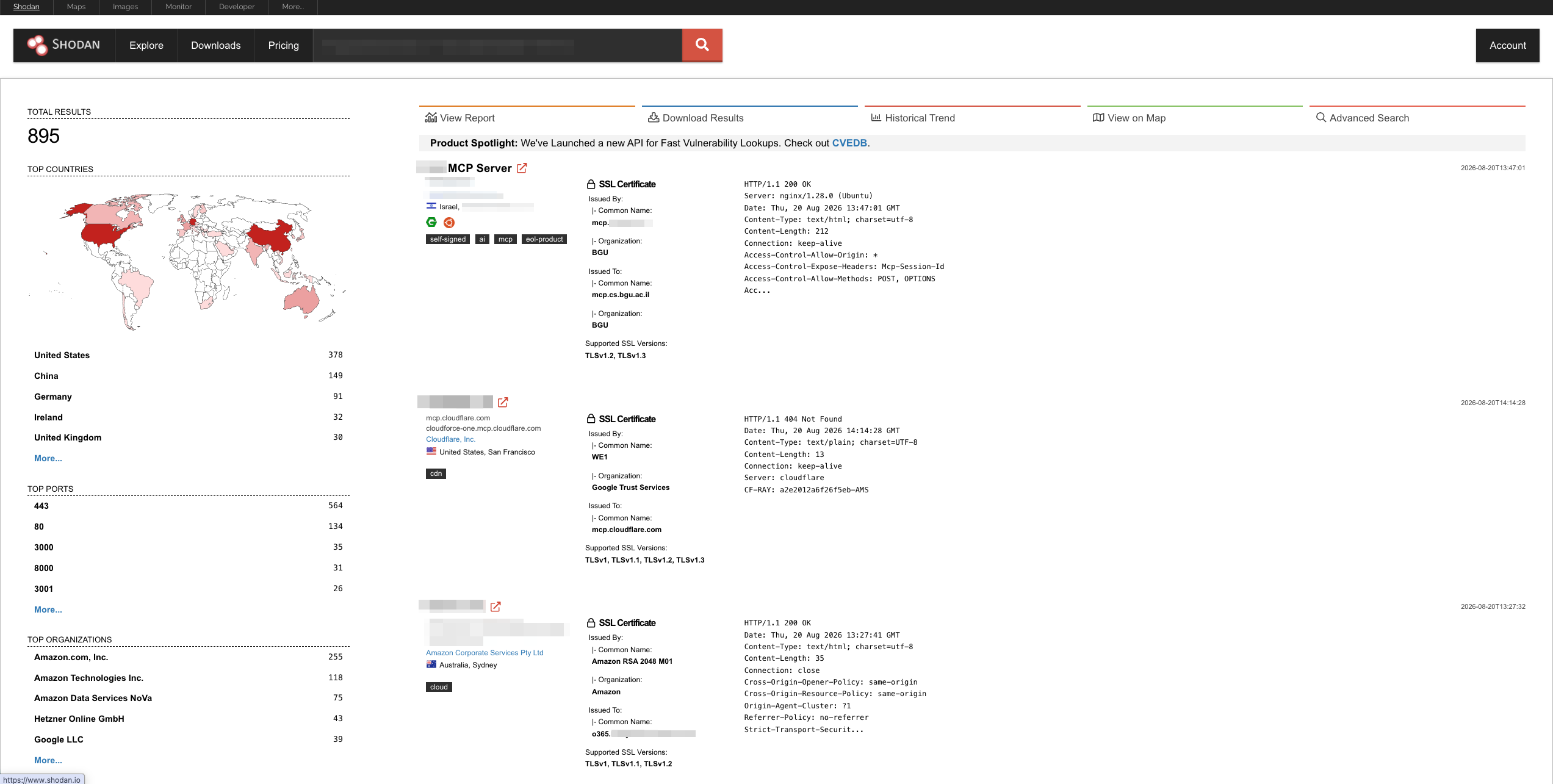The height and width of the screenshot is (784, 1553).
Task: Open Advanced Search
Action: [x=1363, y=118]
